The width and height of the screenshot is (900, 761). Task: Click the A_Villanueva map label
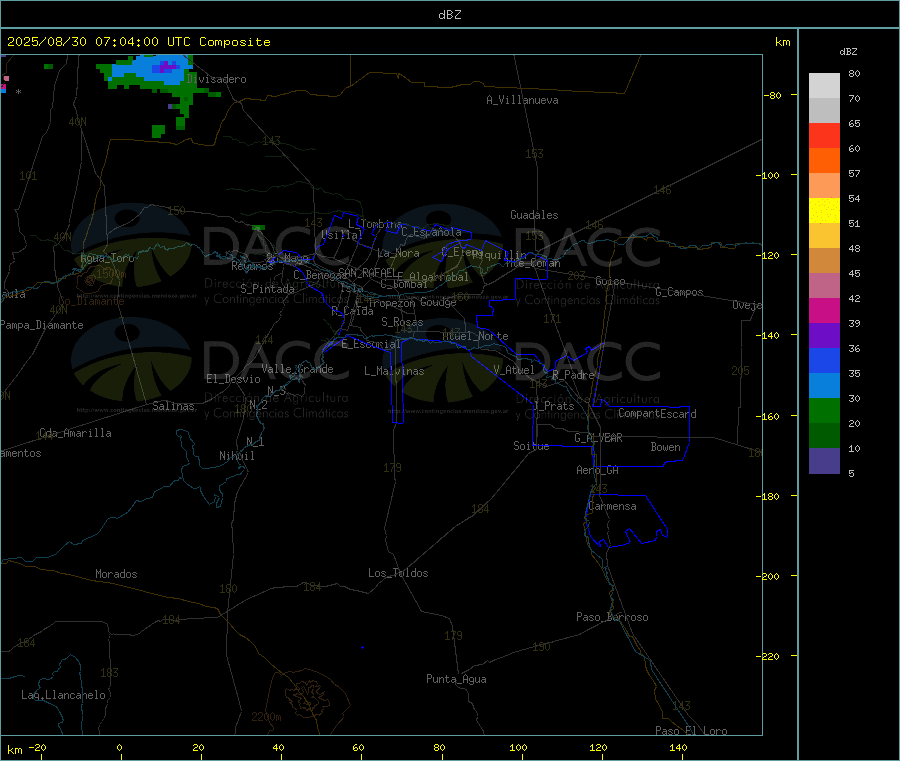click(x=522, y=100)
